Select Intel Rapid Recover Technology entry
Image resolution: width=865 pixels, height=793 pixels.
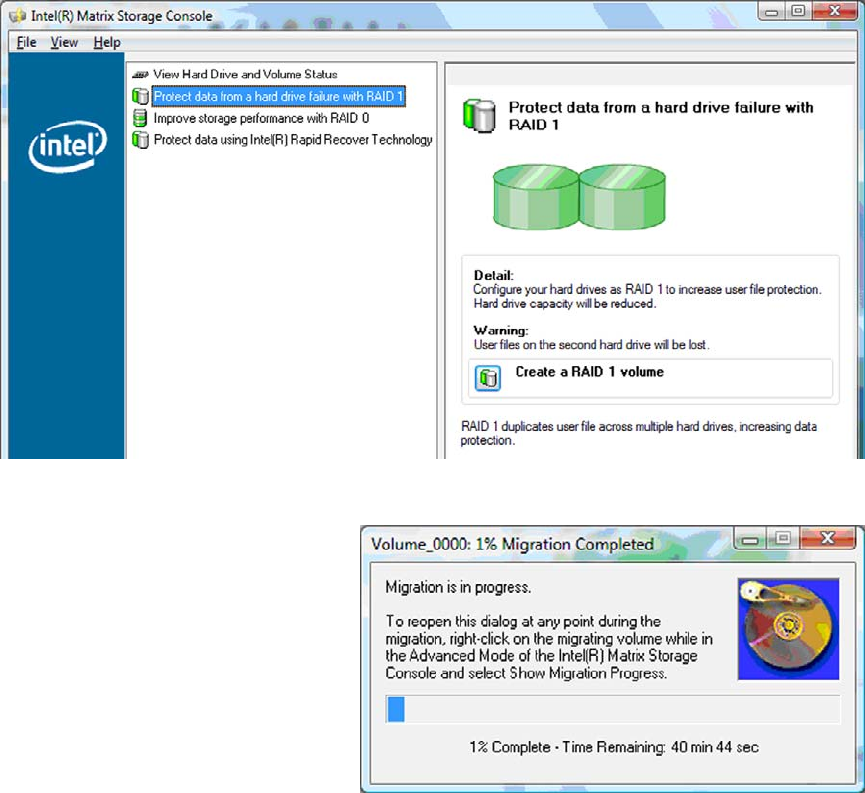(x=293, y=140)
